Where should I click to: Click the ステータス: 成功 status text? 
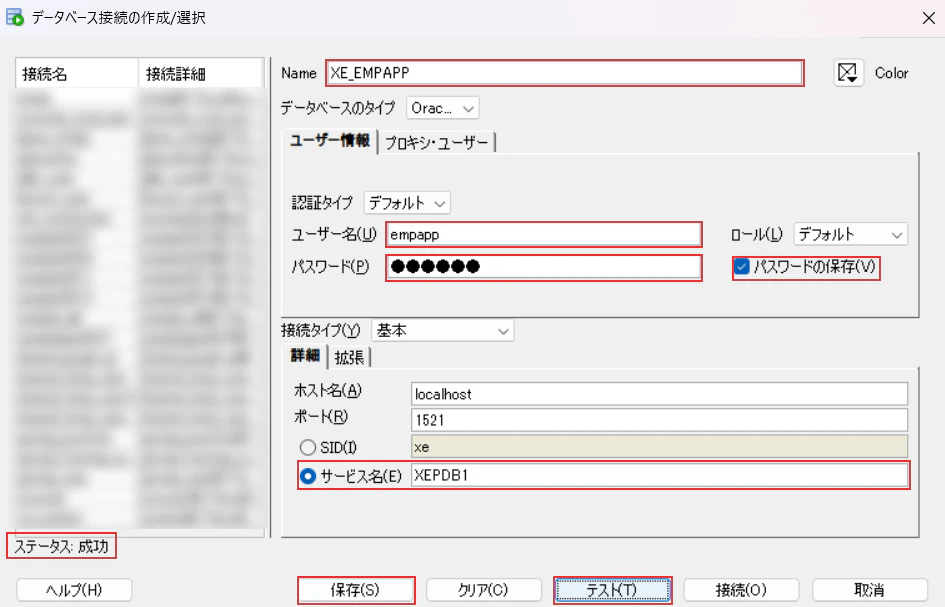61,546
